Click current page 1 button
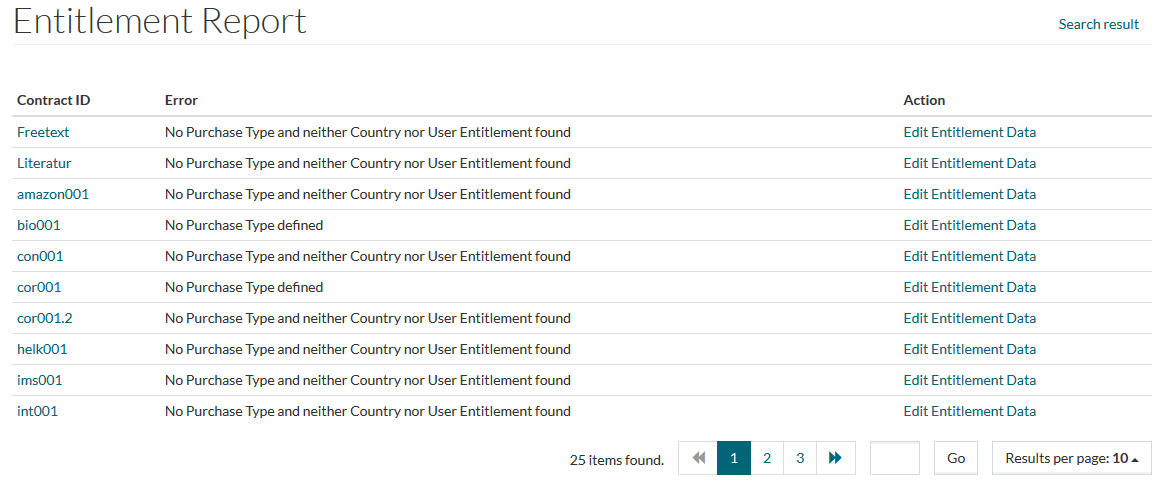 point(734,458)
